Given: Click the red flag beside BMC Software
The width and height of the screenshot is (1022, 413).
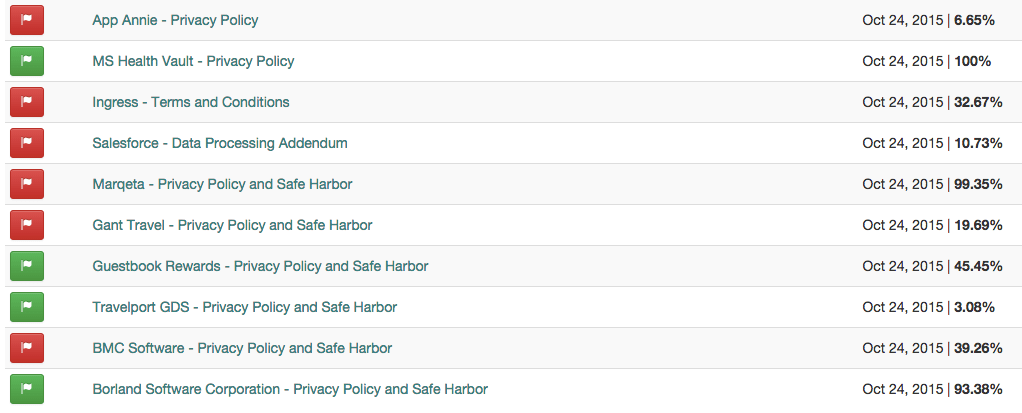Looking at the screenshot, I should [x=27, y=348].
